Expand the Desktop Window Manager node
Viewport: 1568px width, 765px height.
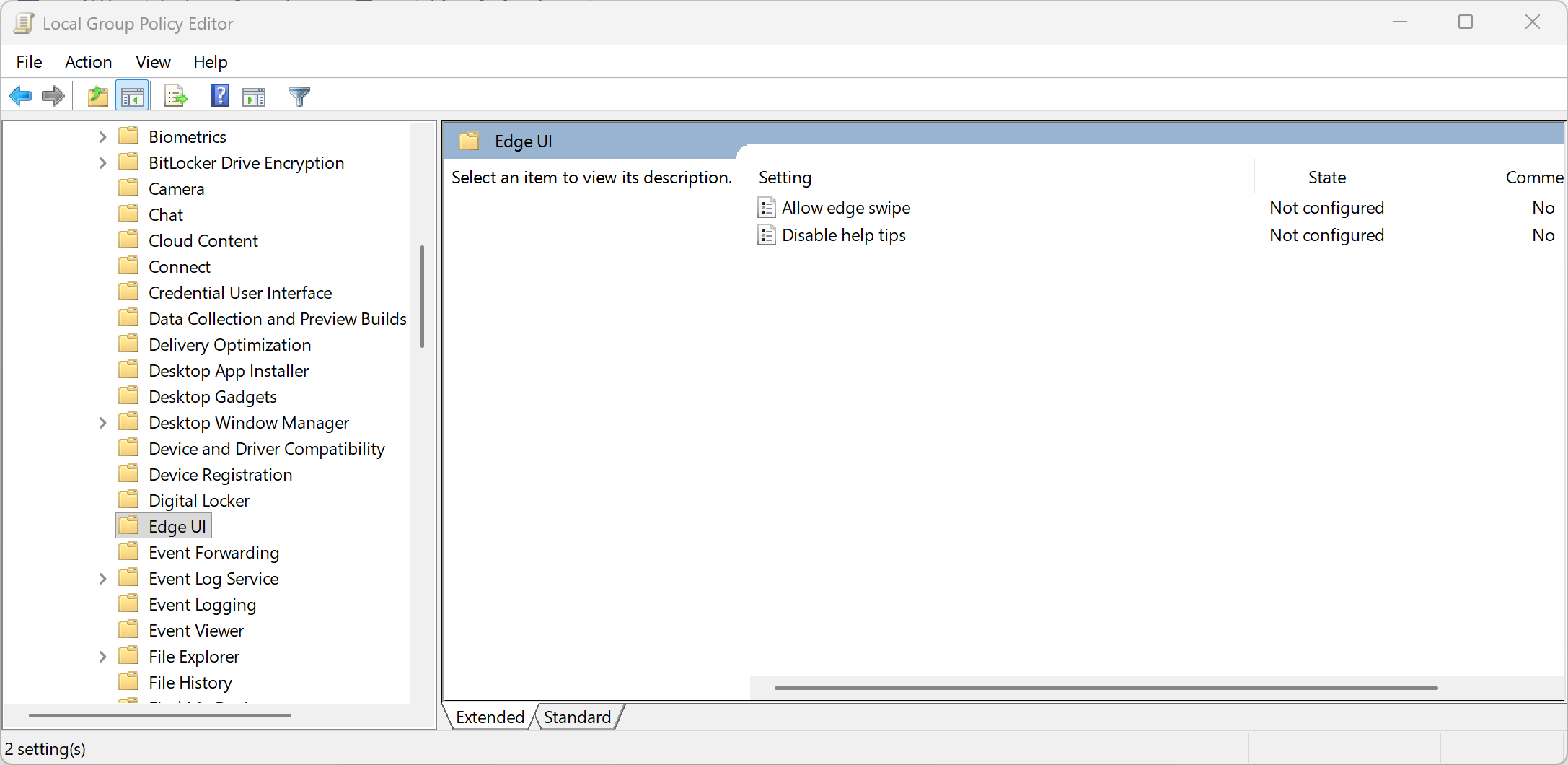[102, 423]
